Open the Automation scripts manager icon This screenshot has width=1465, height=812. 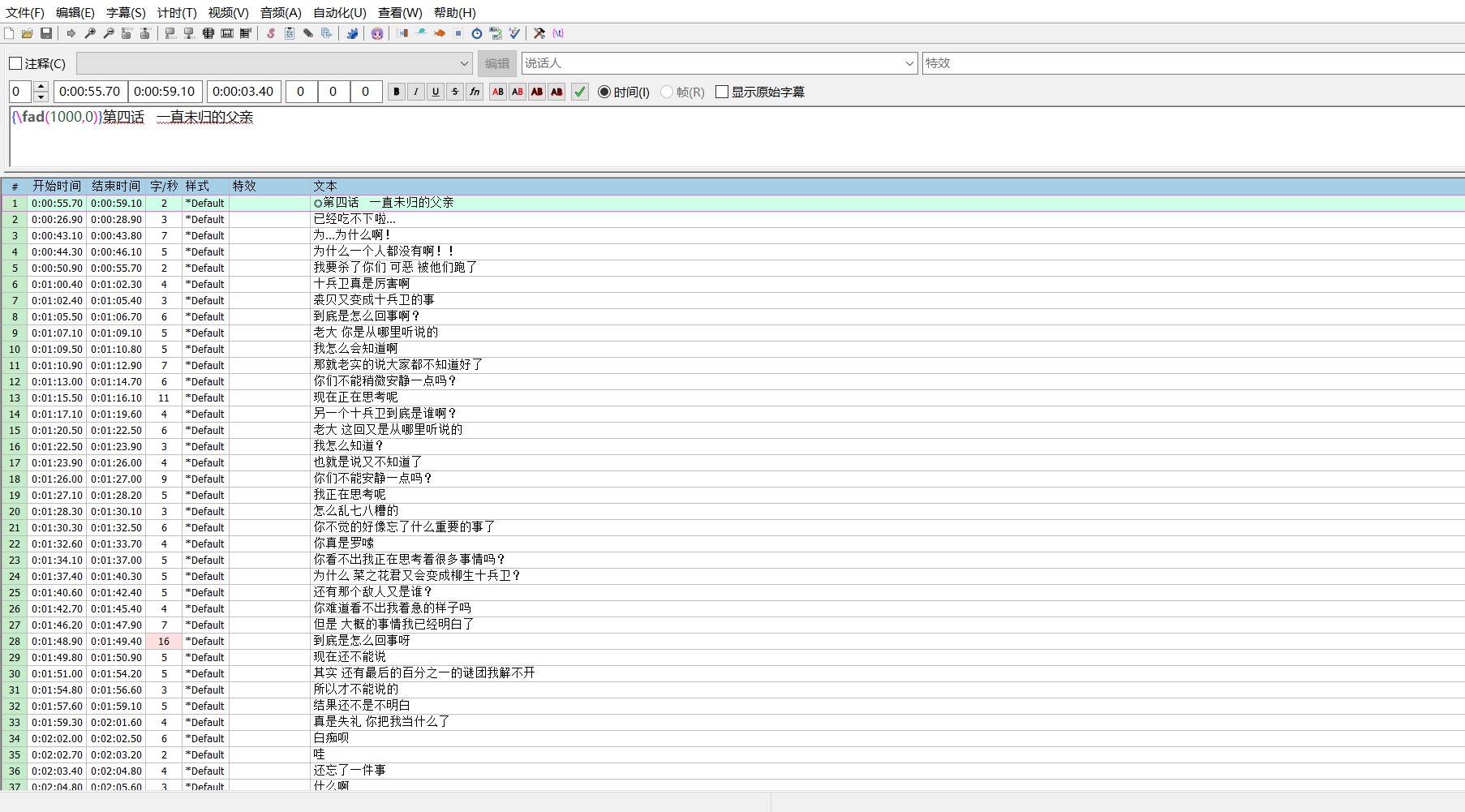(352, 33)
